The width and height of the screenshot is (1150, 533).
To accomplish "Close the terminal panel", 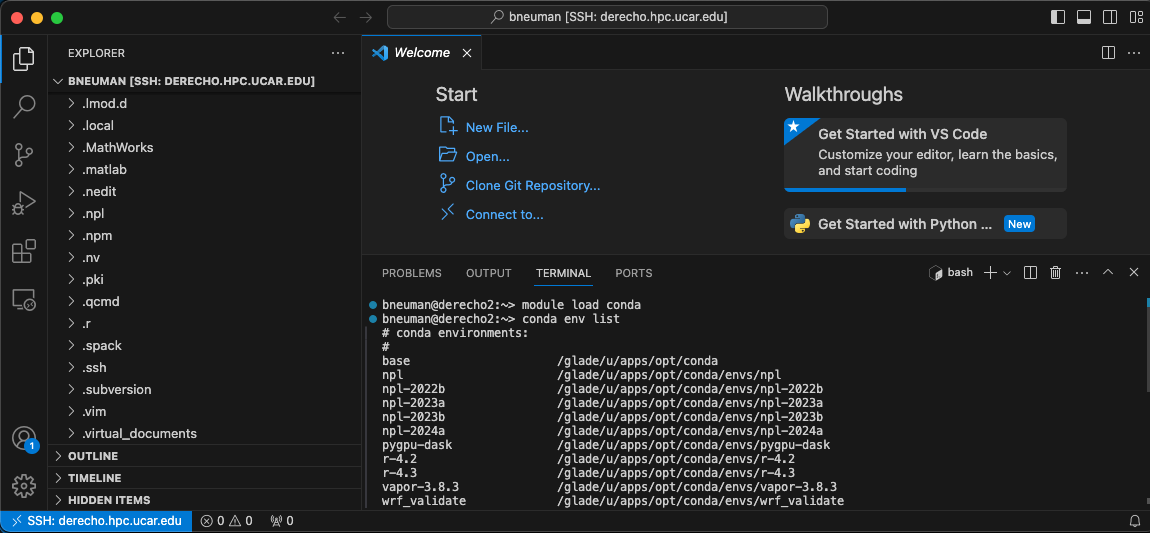I will point(1134,273).
